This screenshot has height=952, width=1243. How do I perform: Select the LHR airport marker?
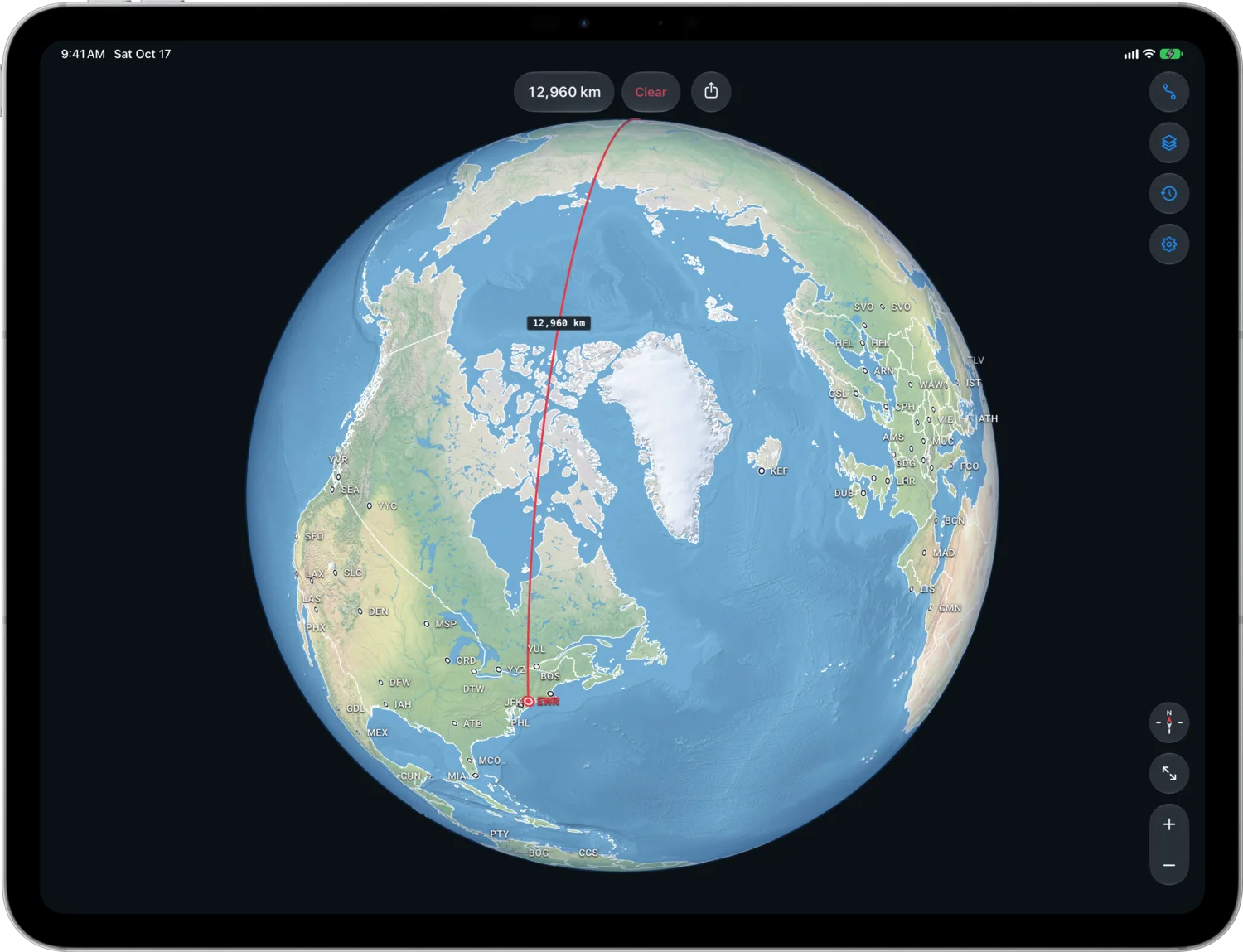pos(888,481)
